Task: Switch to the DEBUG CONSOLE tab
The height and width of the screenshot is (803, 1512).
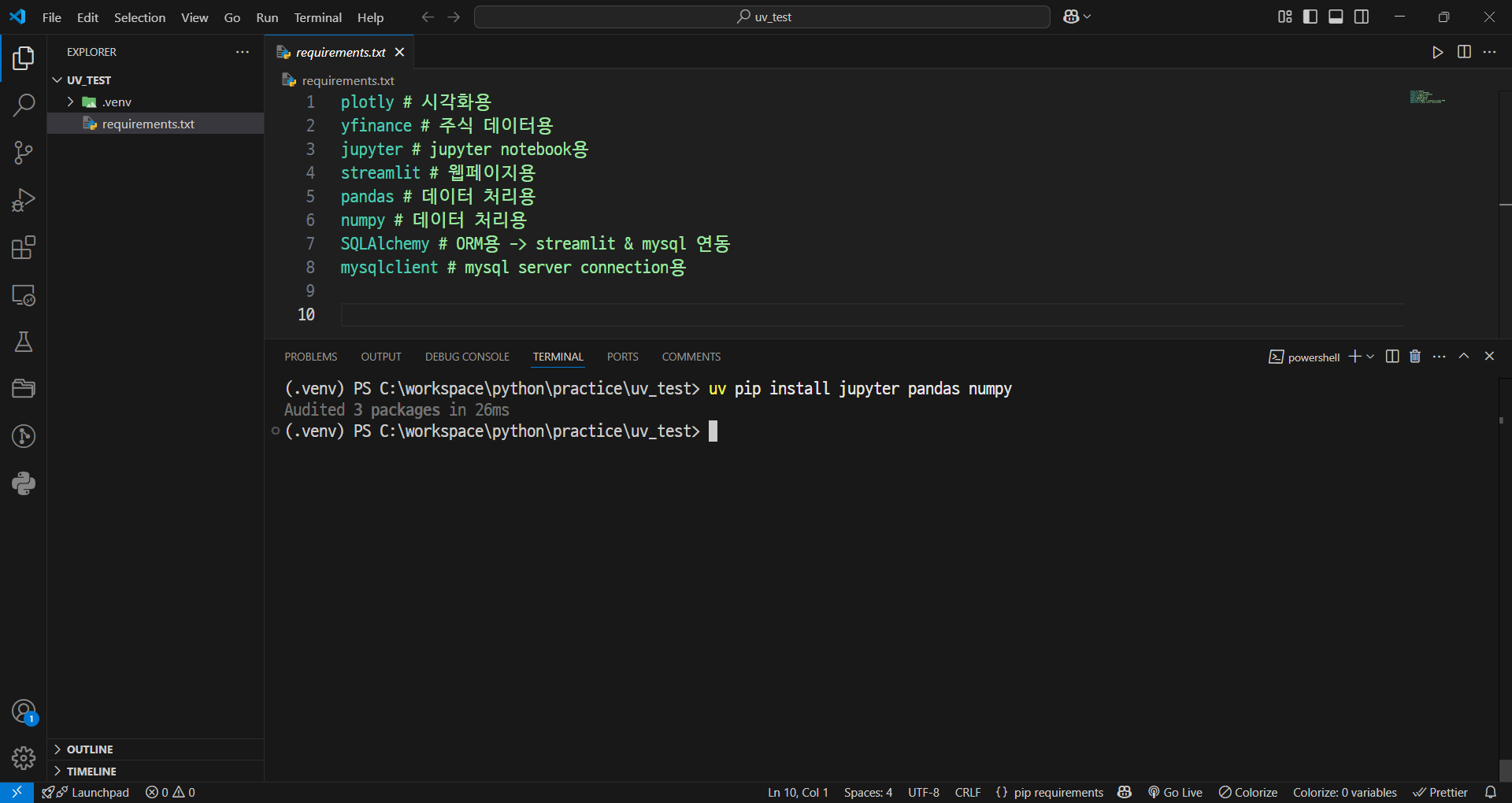Action: click(467, 357)
